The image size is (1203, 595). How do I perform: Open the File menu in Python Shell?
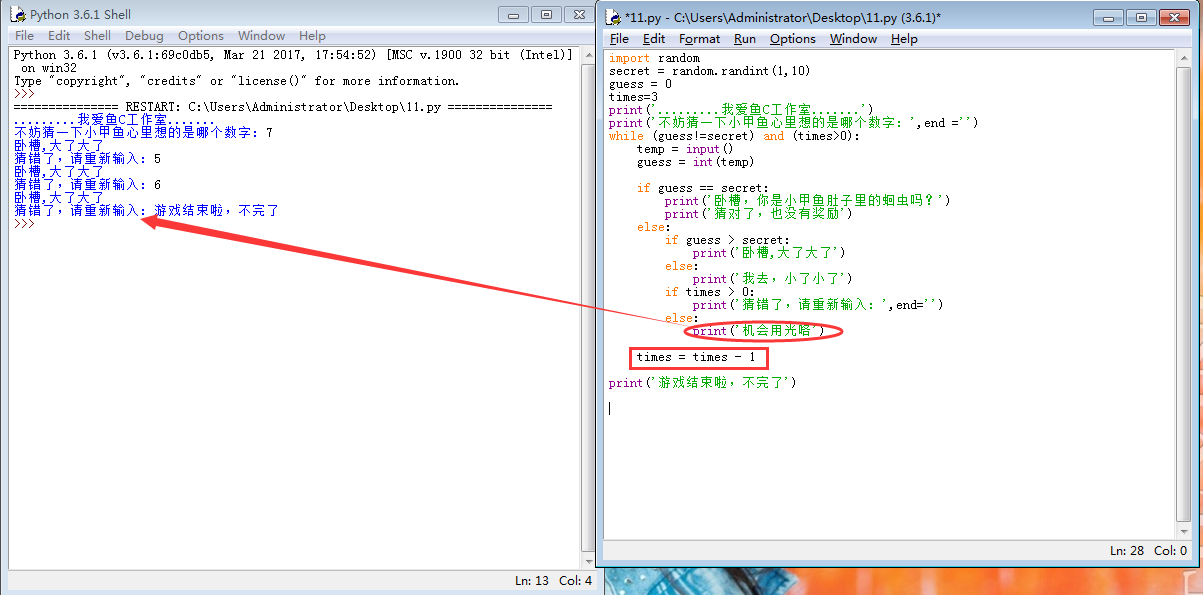24,36
